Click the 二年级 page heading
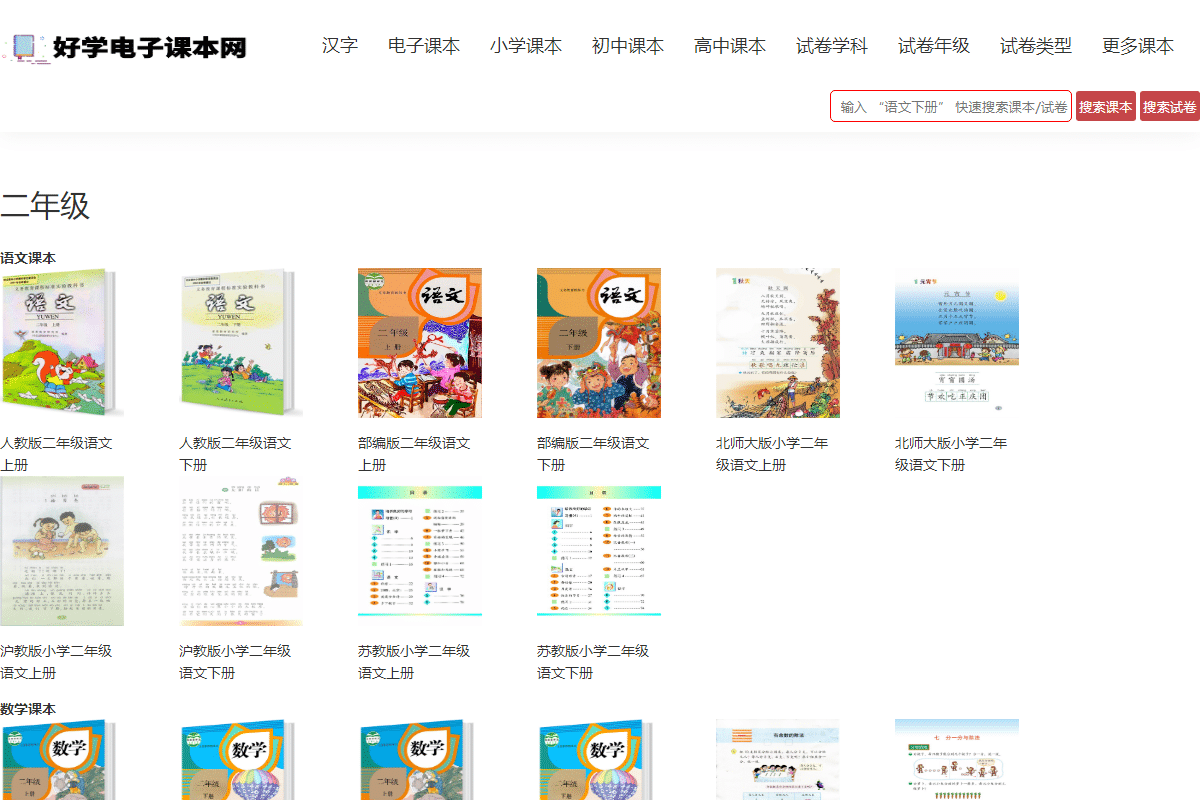The width and height of the screenshot is (1200, 800). [45, 206]
